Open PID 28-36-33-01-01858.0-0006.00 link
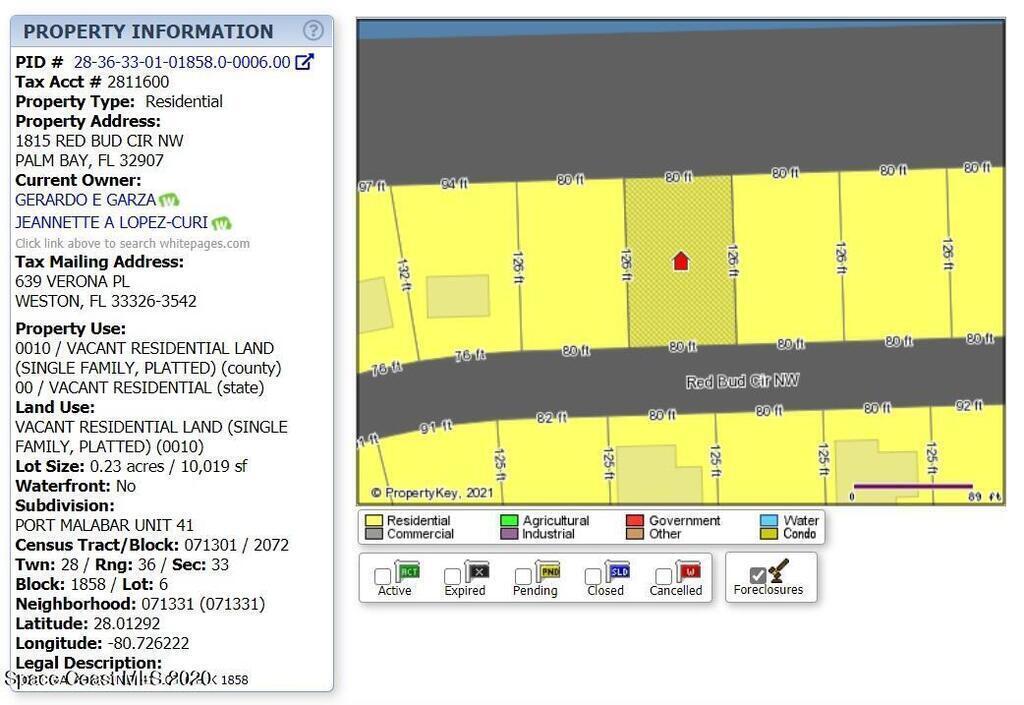Screen dimensions: 1024x705 [x=182, y=62]
